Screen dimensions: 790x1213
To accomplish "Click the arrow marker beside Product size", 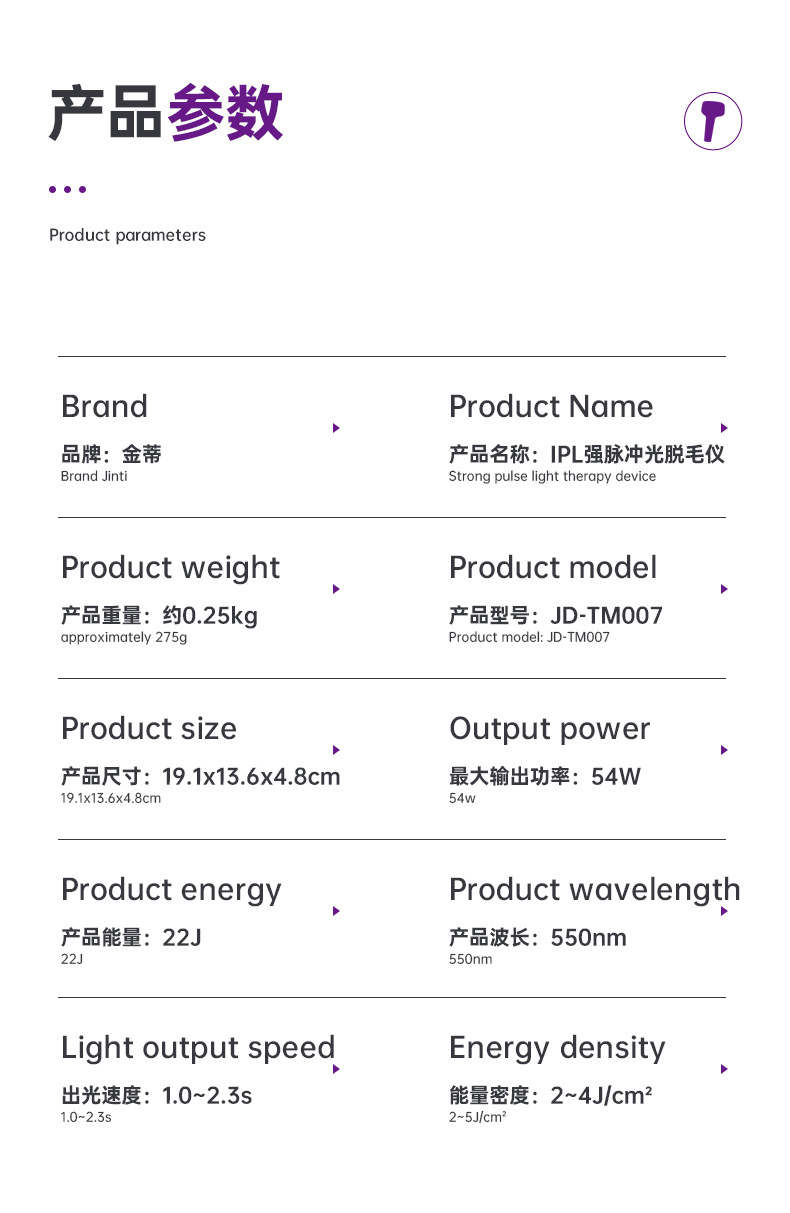I will coord(336,750).
